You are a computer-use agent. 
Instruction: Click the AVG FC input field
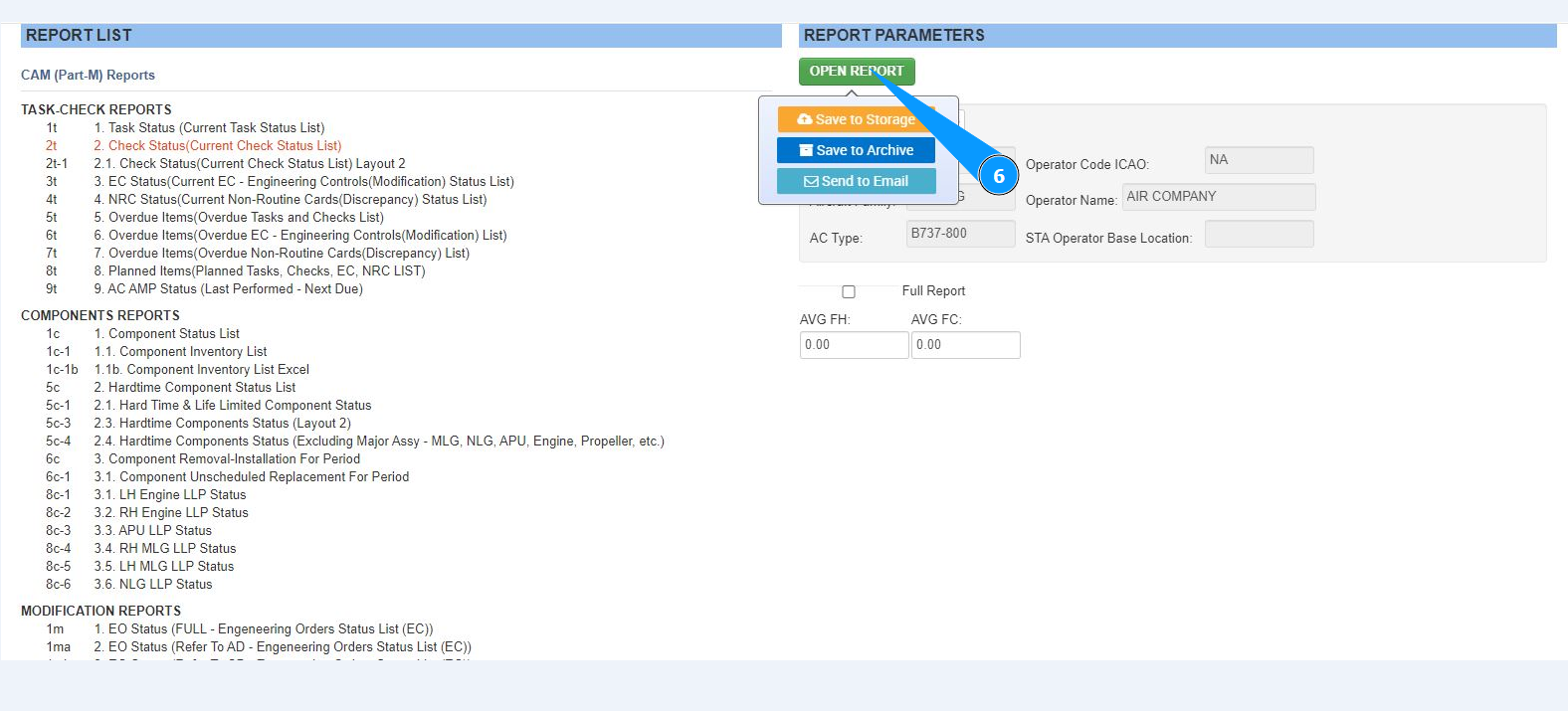pos(966,345)
